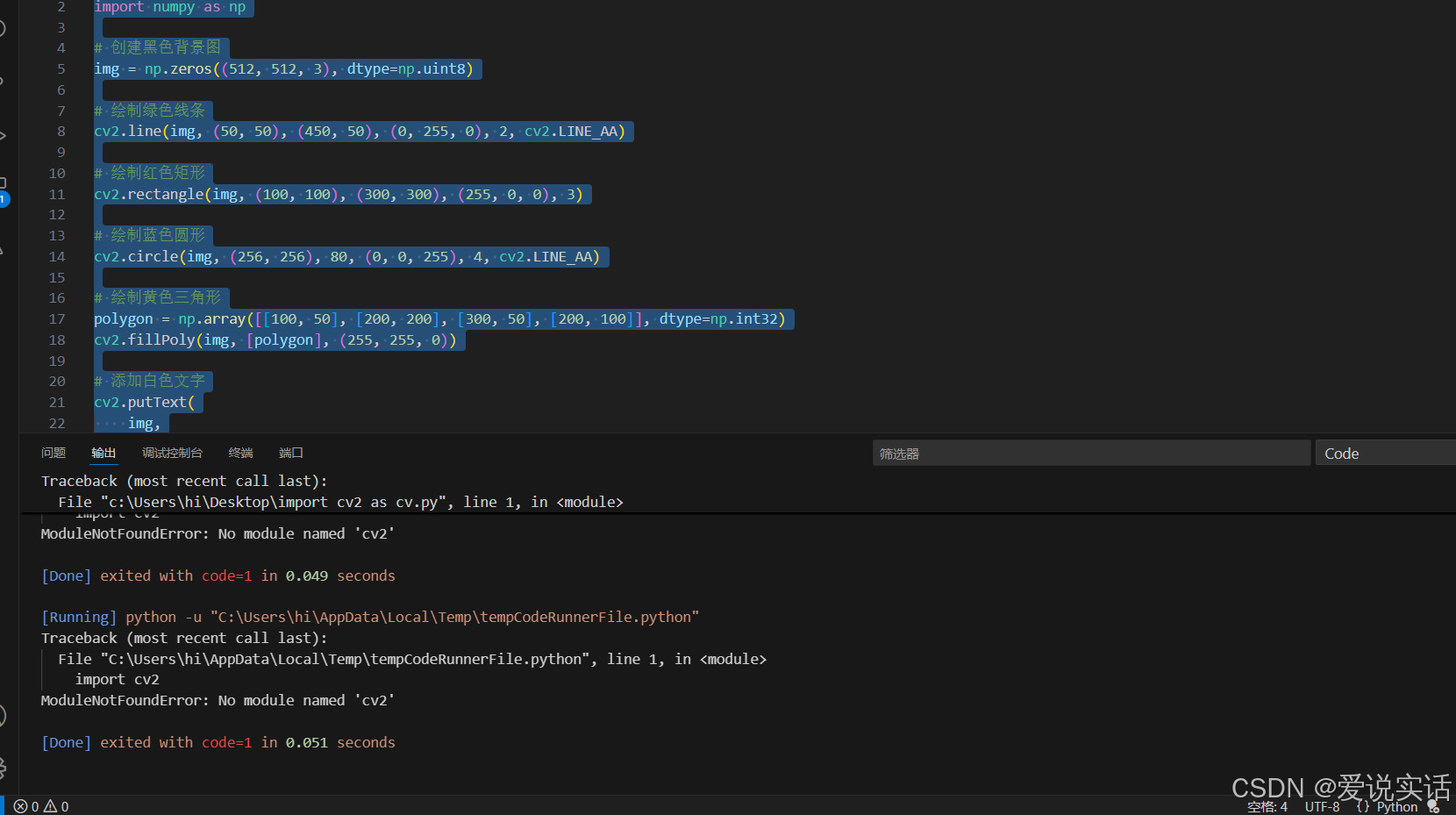Switch to the 调试控制台 (Debug Console) tab
Viewport: 1456px width, 815px height.
[172, 453]
